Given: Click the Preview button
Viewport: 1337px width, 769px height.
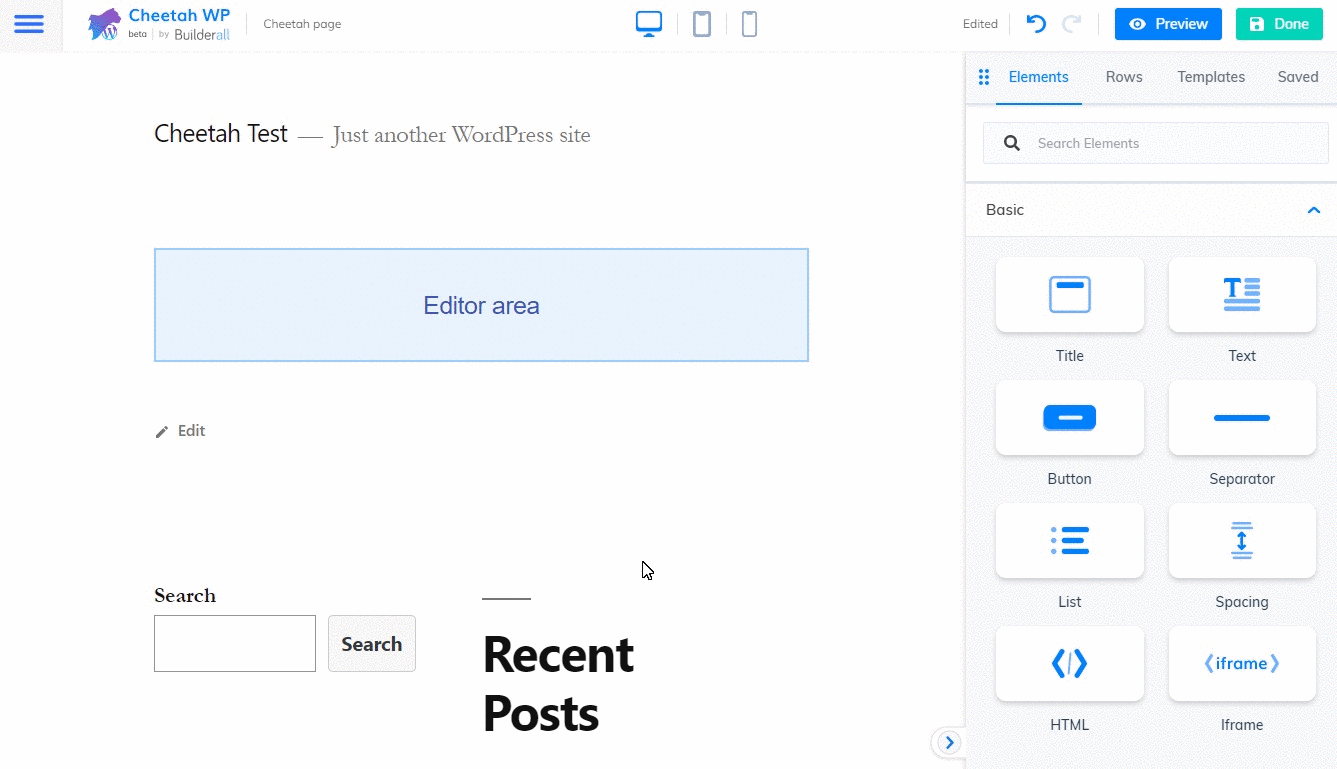Looking at the screenshot, I should pyautogui.click(x=1168, y=24).
